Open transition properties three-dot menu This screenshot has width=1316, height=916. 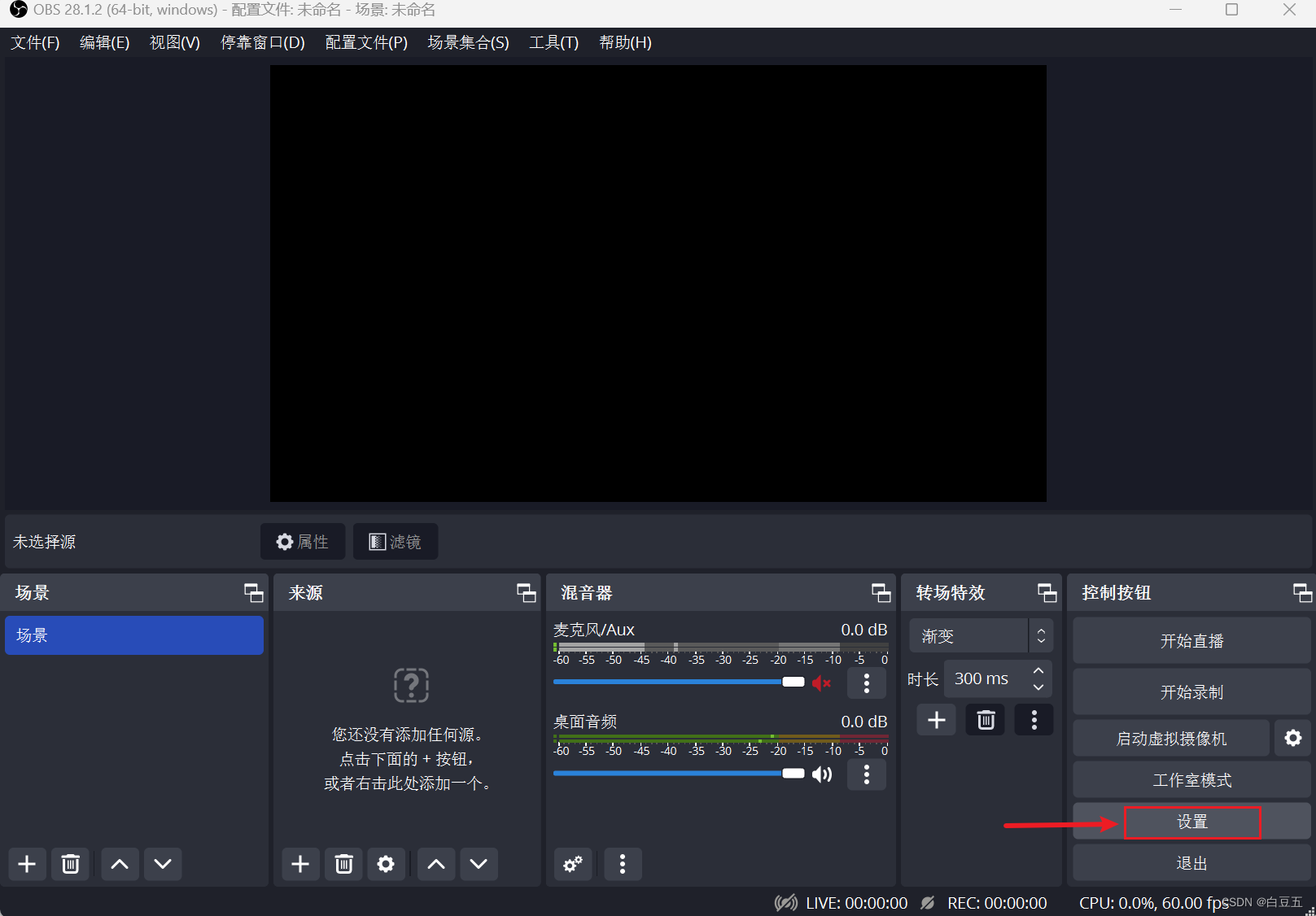pyautogui.click(x=1034, y=720)
